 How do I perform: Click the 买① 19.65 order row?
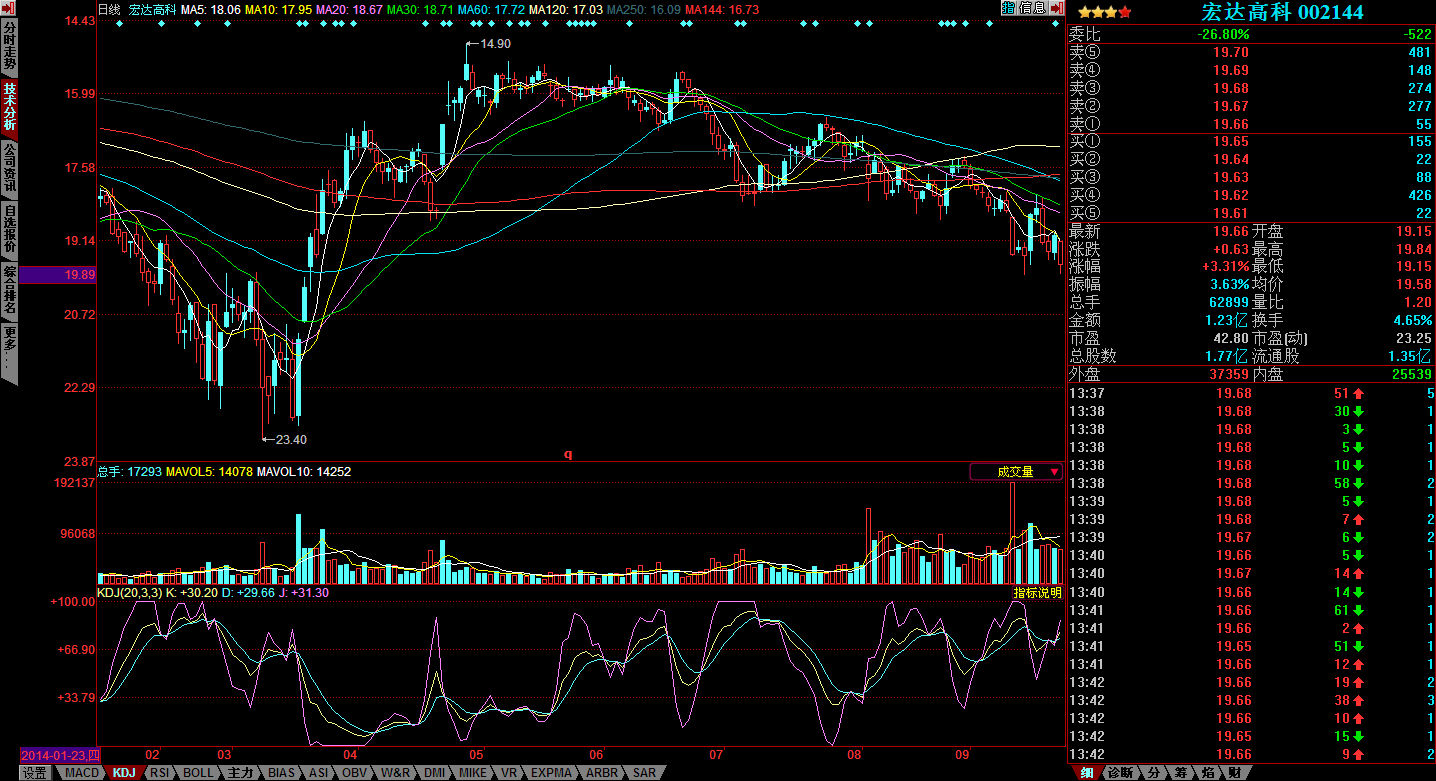click(x=1251, y=142)
